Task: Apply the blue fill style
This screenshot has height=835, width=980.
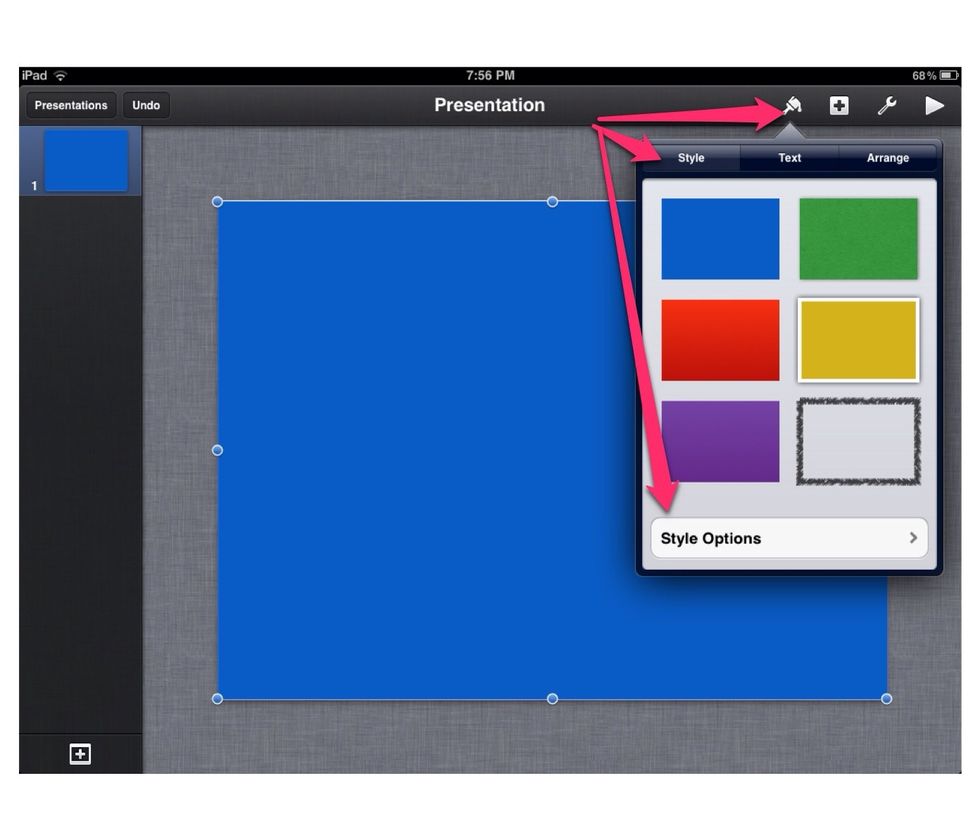Action: click(x=720, y=239)
